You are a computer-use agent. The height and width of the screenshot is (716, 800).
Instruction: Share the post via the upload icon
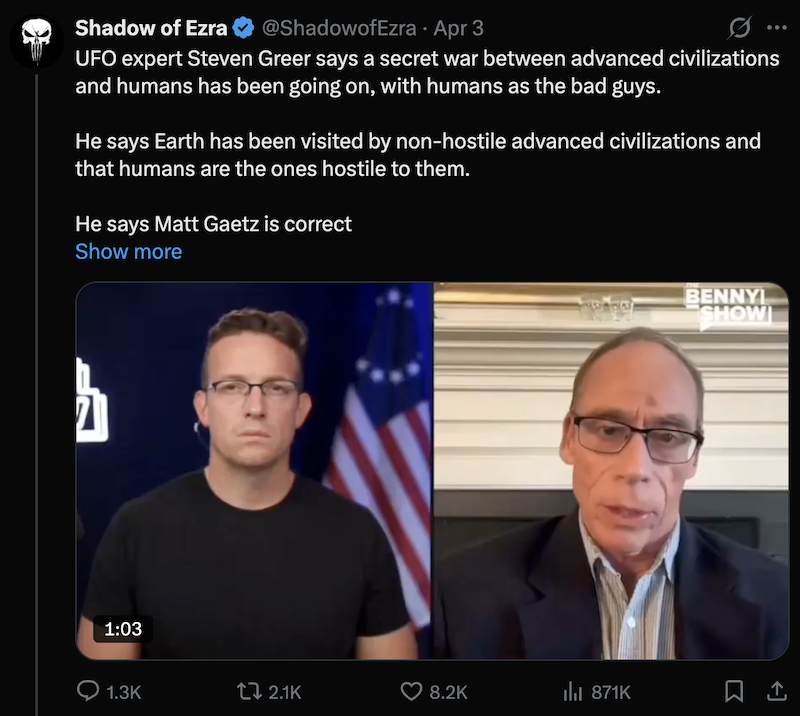tap(779, 691)
